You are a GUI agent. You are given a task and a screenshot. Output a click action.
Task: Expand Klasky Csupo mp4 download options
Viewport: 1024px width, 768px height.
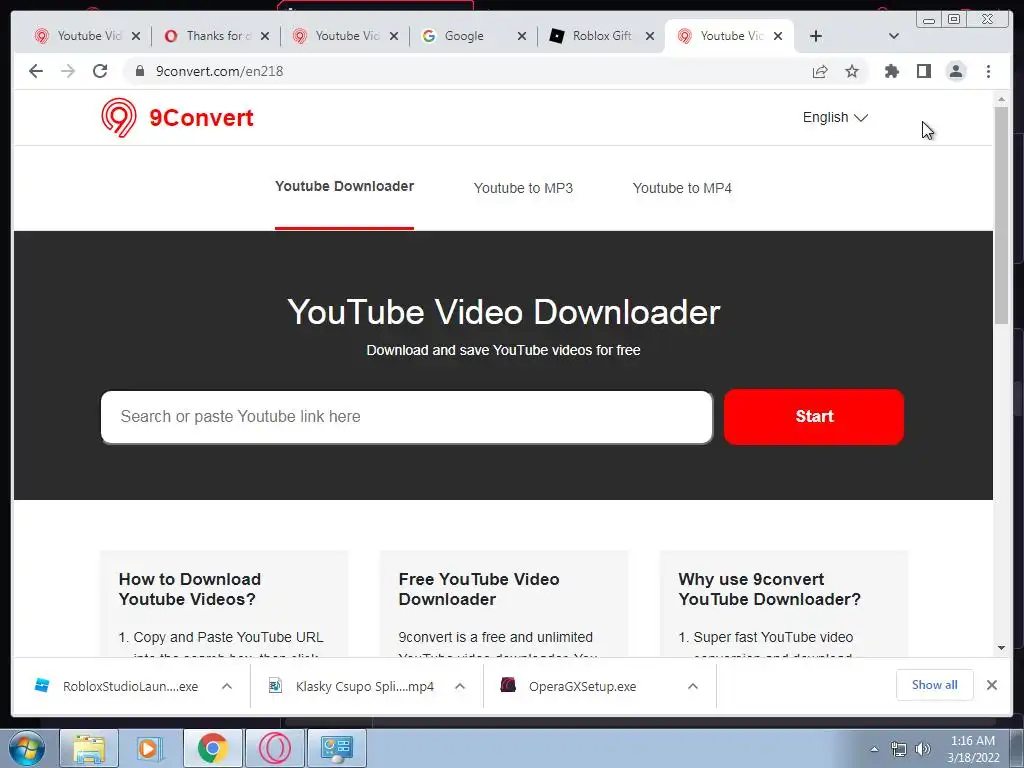pos(460,686)
